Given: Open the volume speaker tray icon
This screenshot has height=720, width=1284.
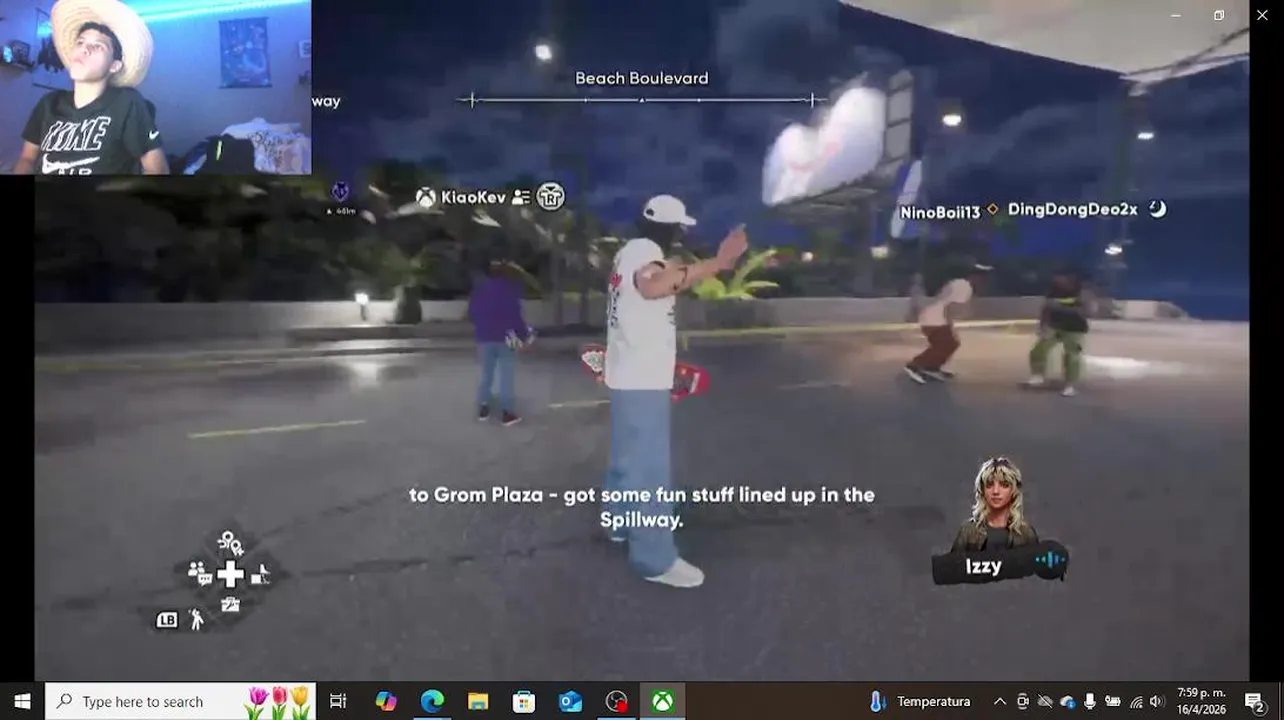Looking at the screenshot, I should (x=1157, y=701).
